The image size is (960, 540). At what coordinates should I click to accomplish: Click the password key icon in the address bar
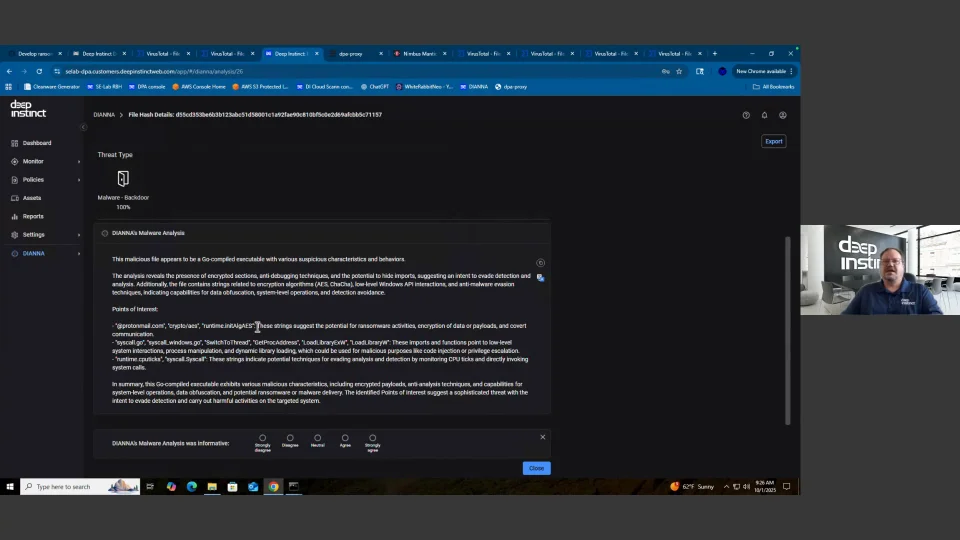tap(666, 72)
